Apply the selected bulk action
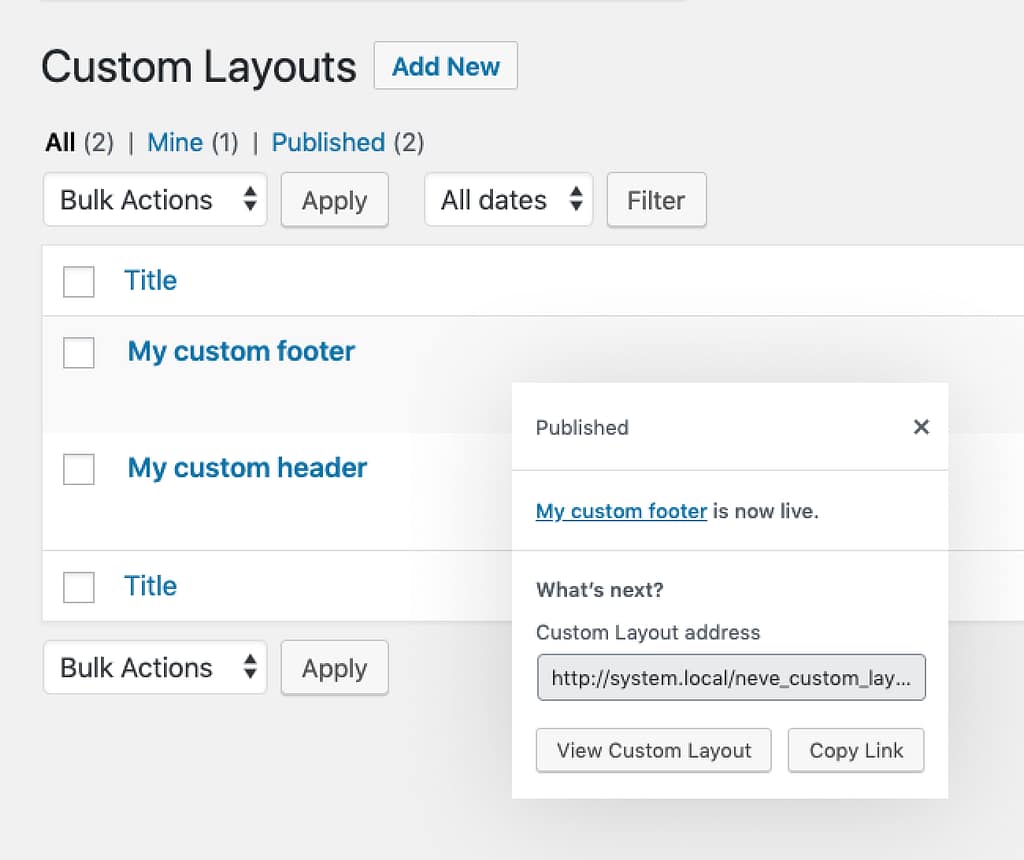The width and height of the screenshot is (1024, 860). (x=334, y=200)
